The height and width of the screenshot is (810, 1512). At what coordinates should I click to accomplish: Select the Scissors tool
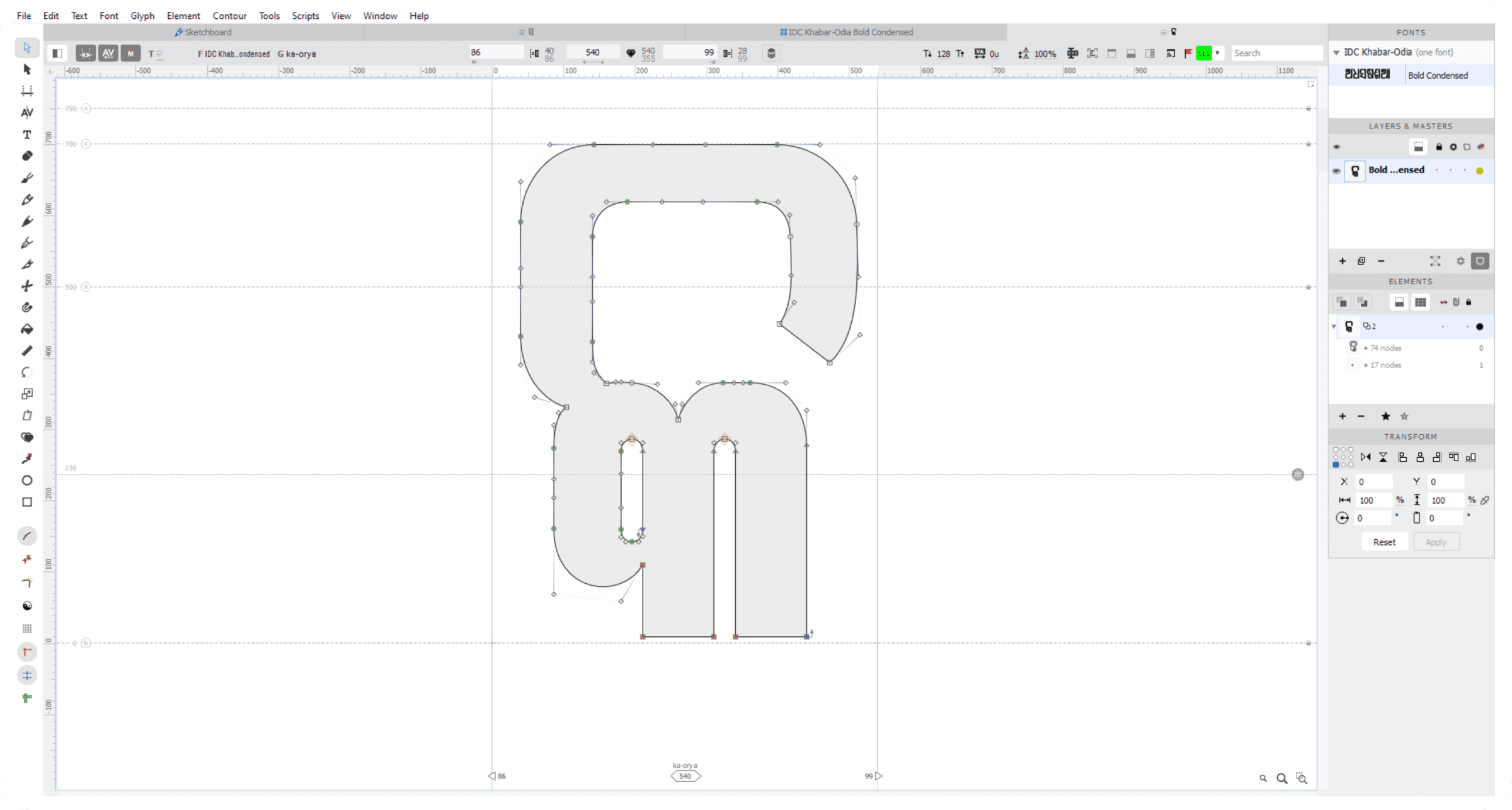(x=26, y=286)
